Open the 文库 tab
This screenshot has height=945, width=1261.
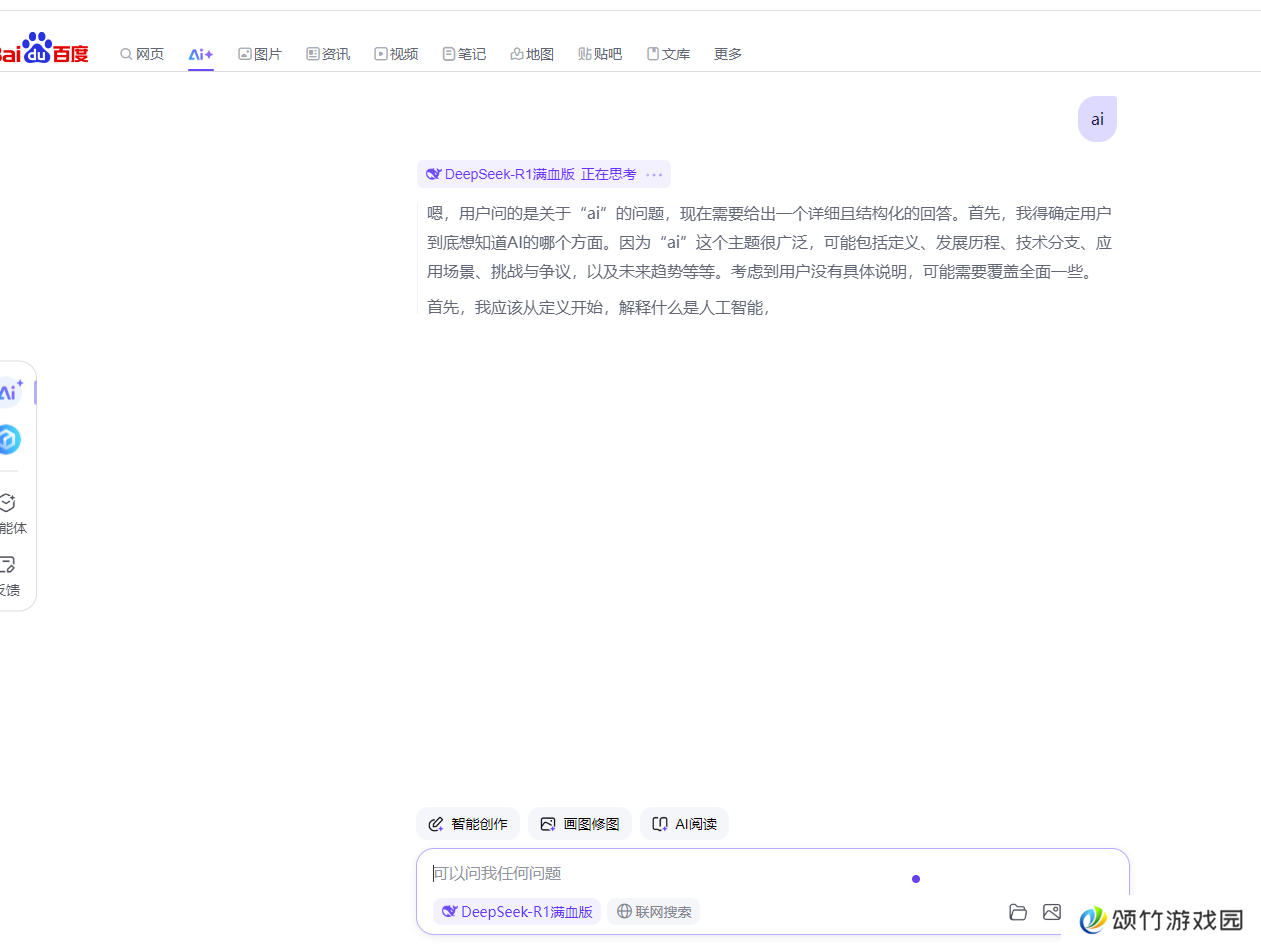coord(668,54)
